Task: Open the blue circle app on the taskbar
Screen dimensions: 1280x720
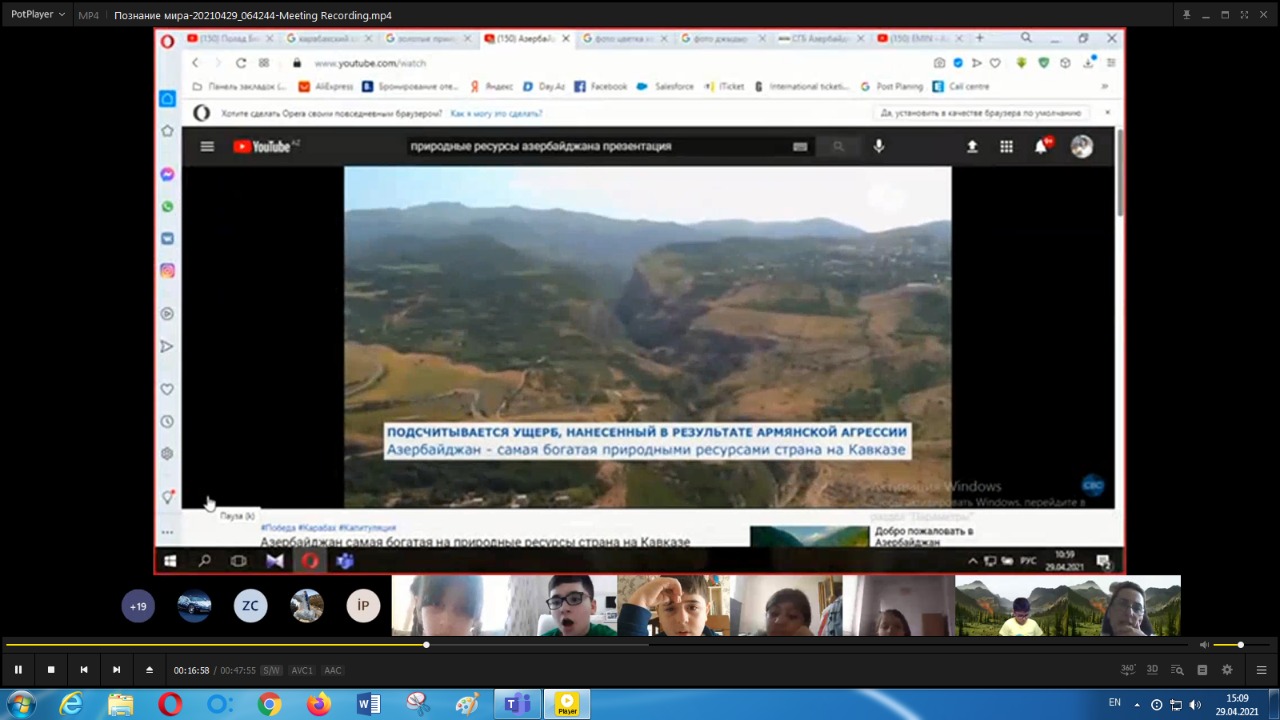Action: 219,705
